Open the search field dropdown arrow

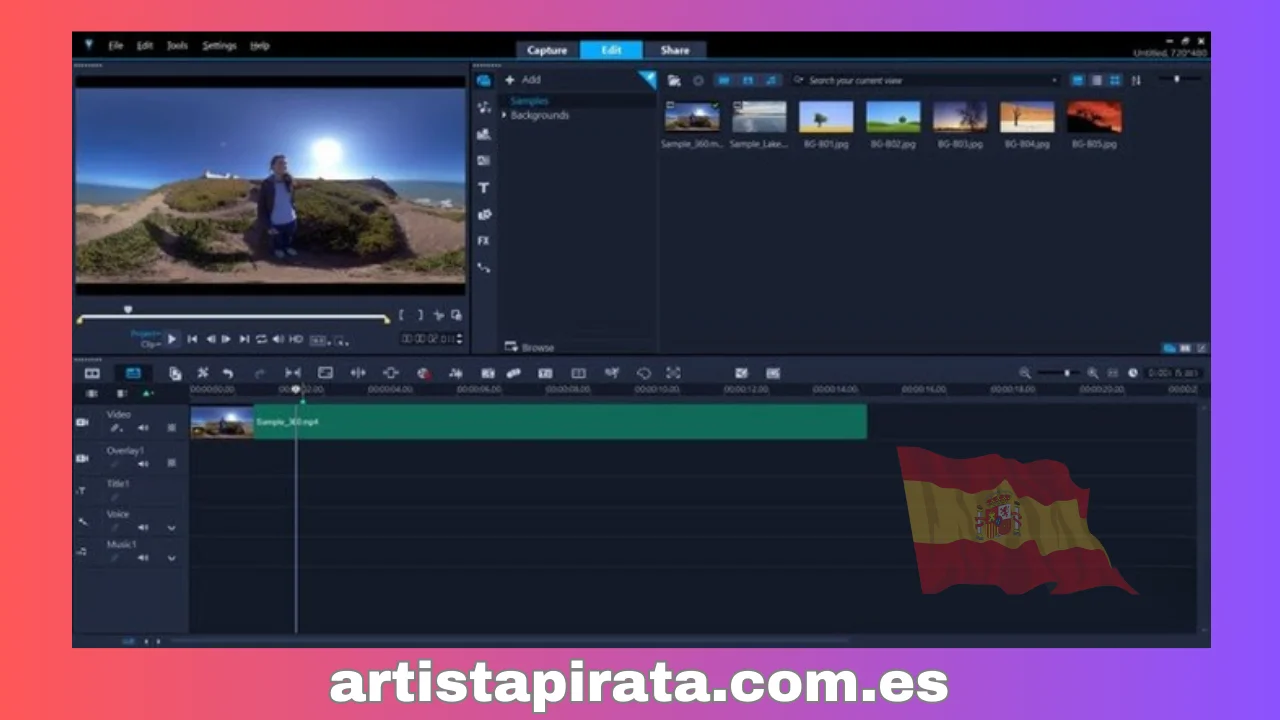click(x=1054, y=80)
